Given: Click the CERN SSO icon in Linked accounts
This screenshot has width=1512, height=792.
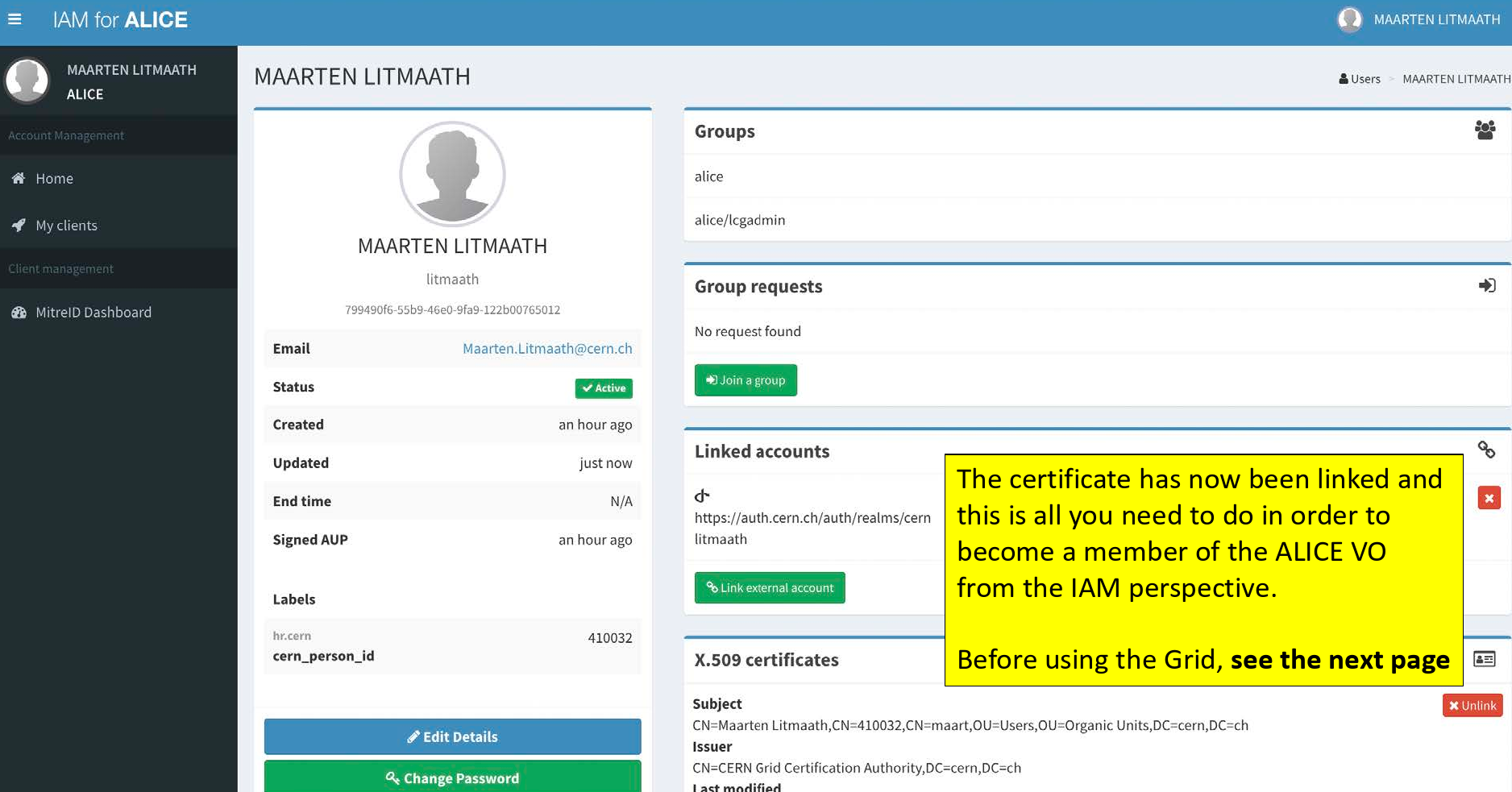Looking at the screenshot, I should pos(702,496).
